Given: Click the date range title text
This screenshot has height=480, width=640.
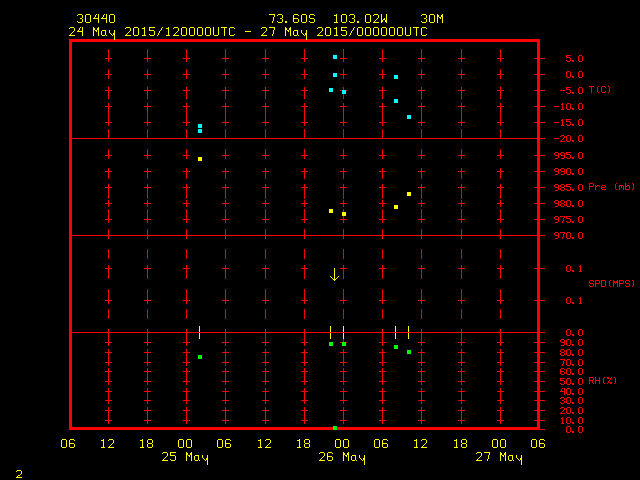Looking at the screenshot, I should (x=248, y=31).
